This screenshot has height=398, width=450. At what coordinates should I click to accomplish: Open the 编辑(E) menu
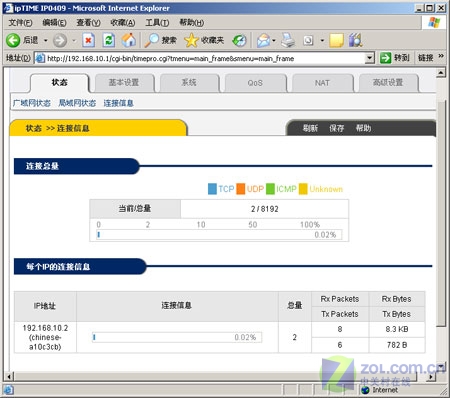point(54,23)
